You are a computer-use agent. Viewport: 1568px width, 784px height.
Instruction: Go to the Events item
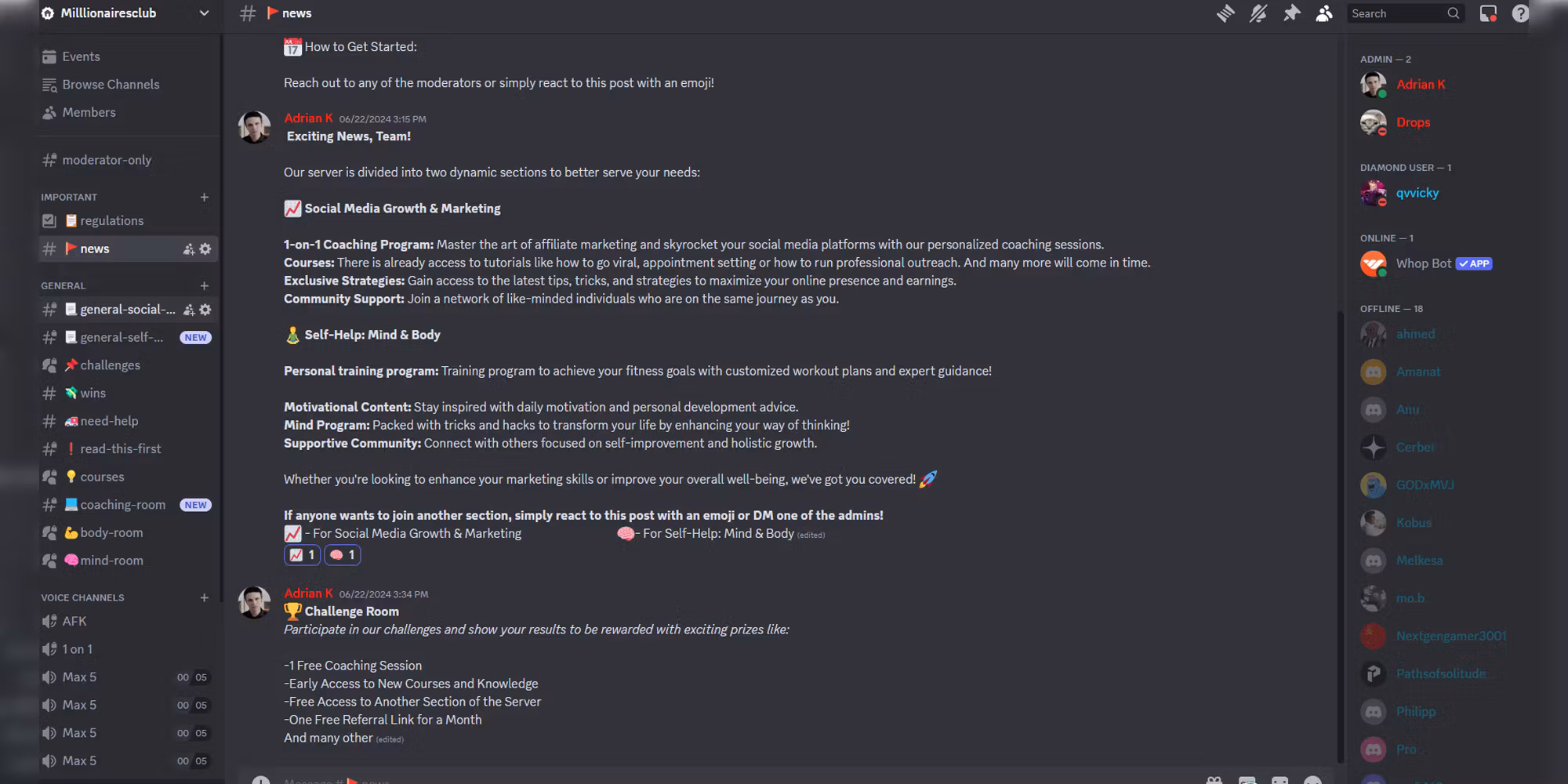pyautogui.click(x=81, y=56)
